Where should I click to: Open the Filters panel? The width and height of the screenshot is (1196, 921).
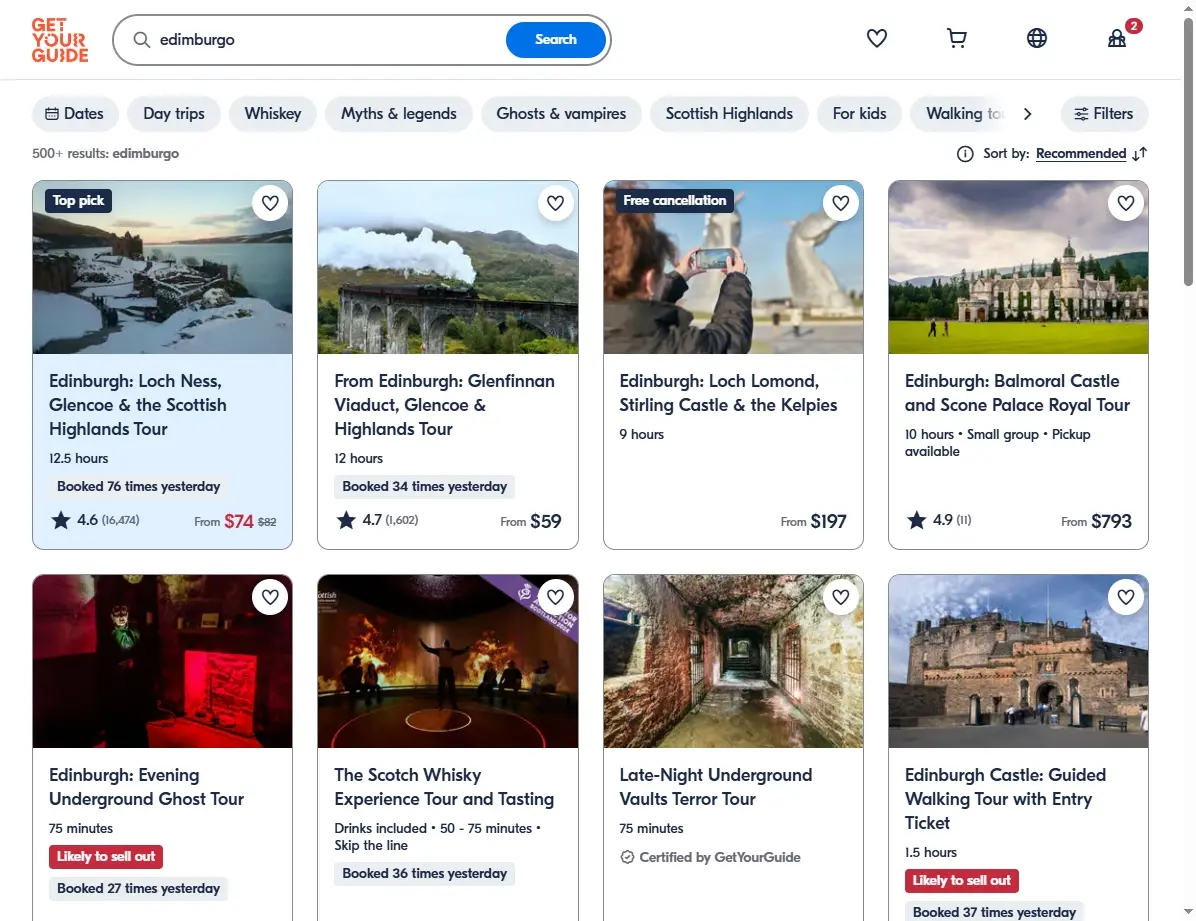pos(1104,114)
